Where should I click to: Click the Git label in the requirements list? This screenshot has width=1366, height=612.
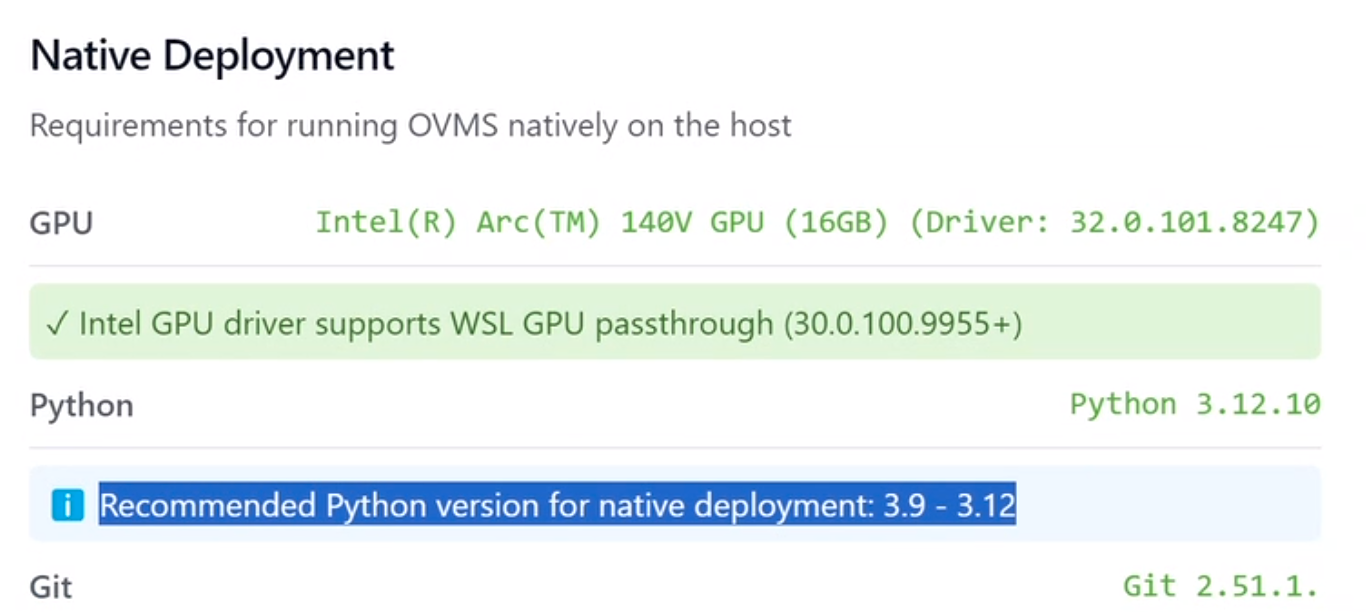(x=51, y=585)
